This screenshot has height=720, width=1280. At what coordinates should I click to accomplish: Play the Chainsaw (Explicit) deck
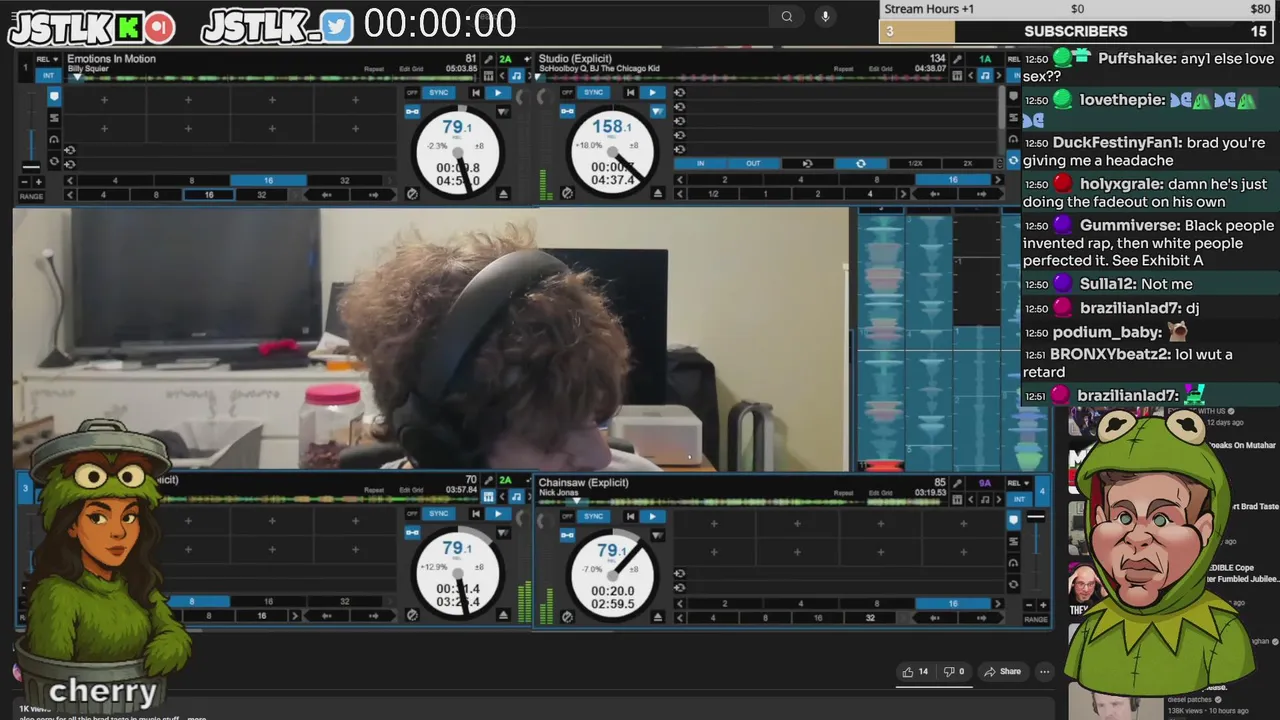pyautogui.click(x=653, y=517)
